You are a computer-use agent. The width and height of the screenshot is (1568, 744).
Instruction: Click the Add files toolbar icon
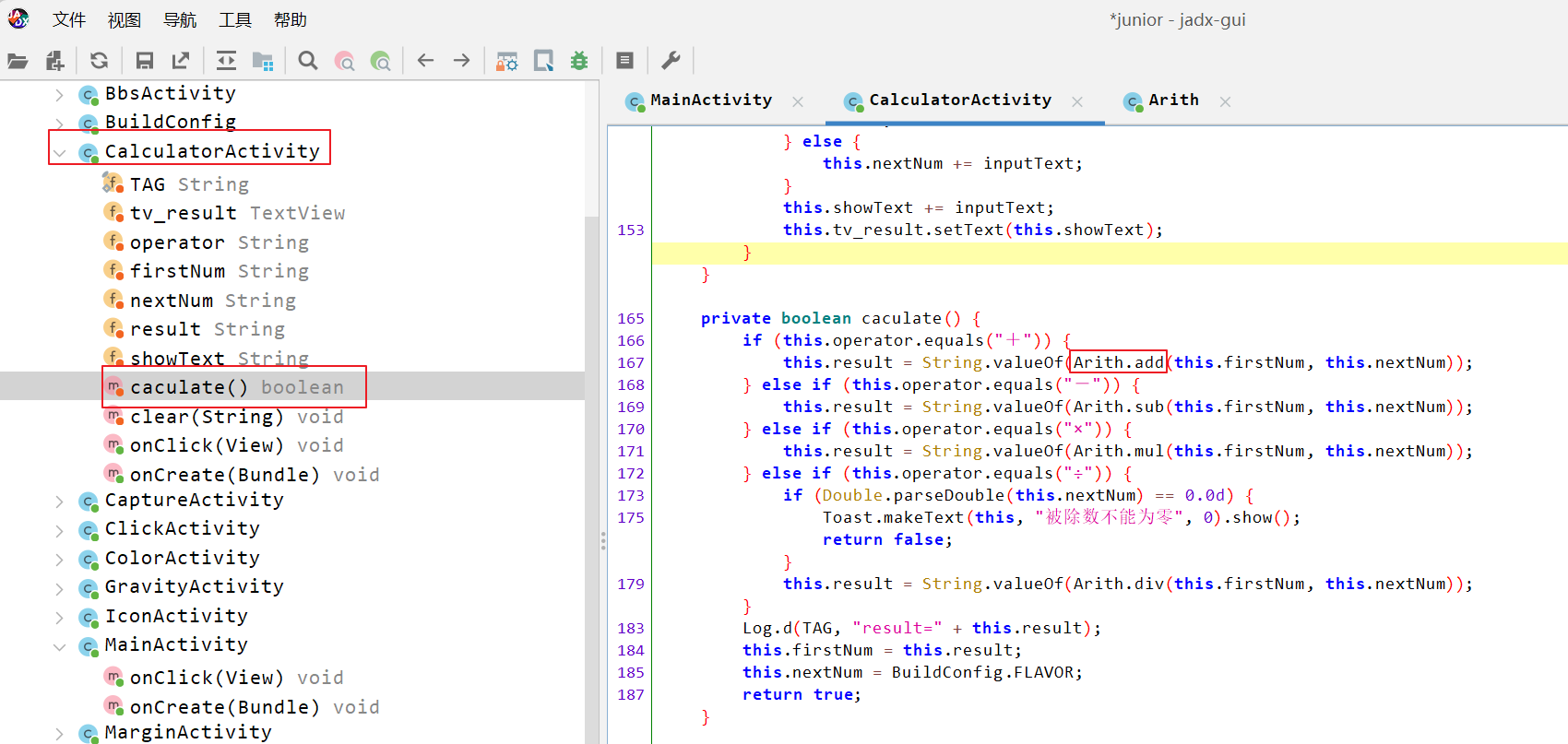[55, 61]
